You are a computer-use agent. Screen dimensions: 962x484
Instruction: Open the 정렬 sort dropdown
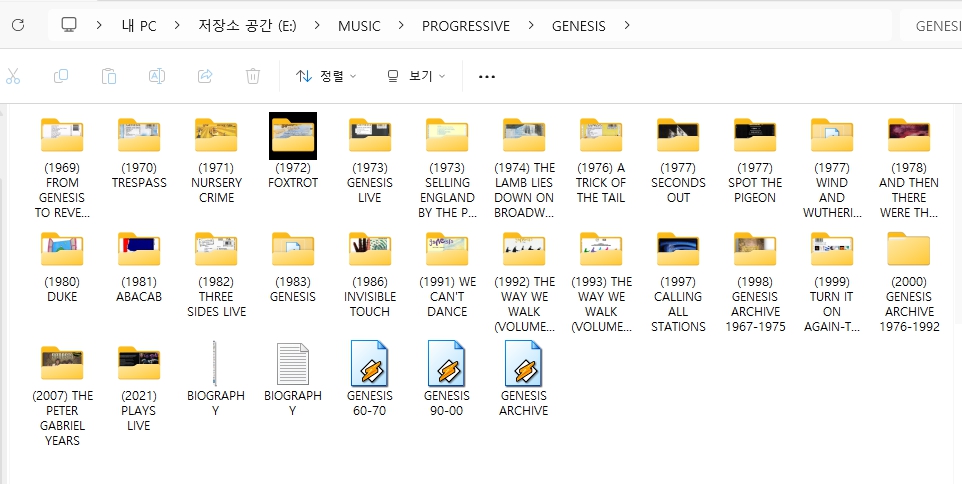326,76
